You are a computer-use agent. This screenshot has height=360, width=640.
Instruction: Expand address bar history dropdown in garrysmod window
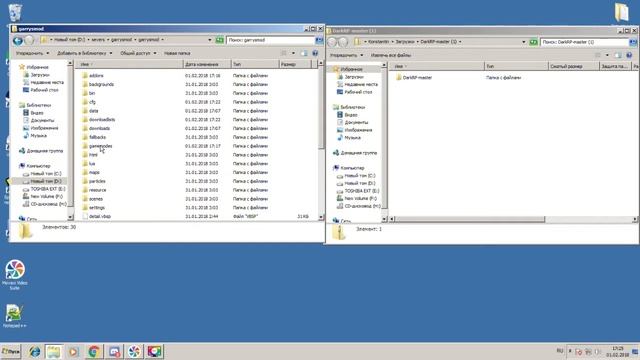coord(210,40)
